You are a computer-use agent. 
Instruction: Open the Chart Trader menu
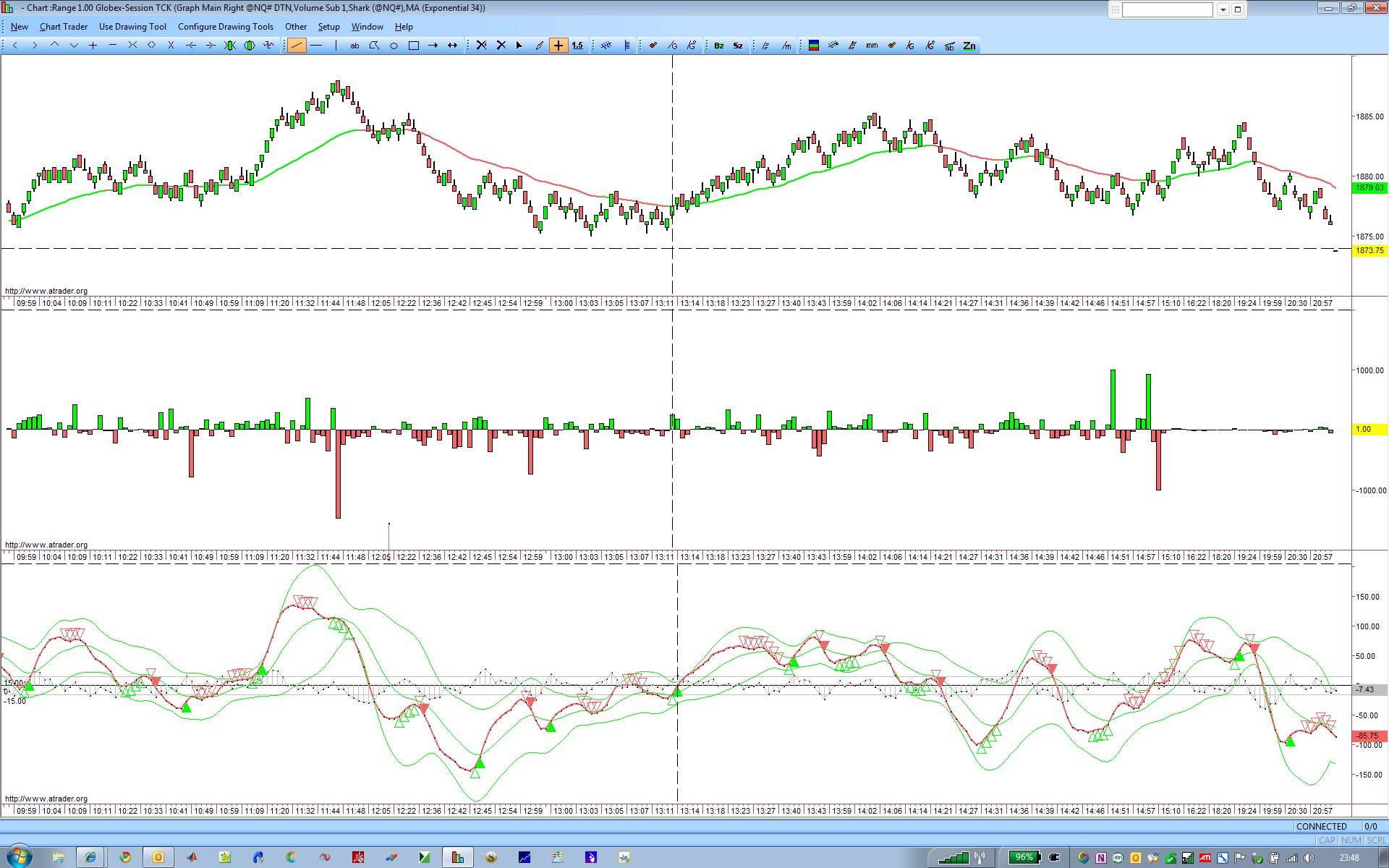tap(64, 27)
